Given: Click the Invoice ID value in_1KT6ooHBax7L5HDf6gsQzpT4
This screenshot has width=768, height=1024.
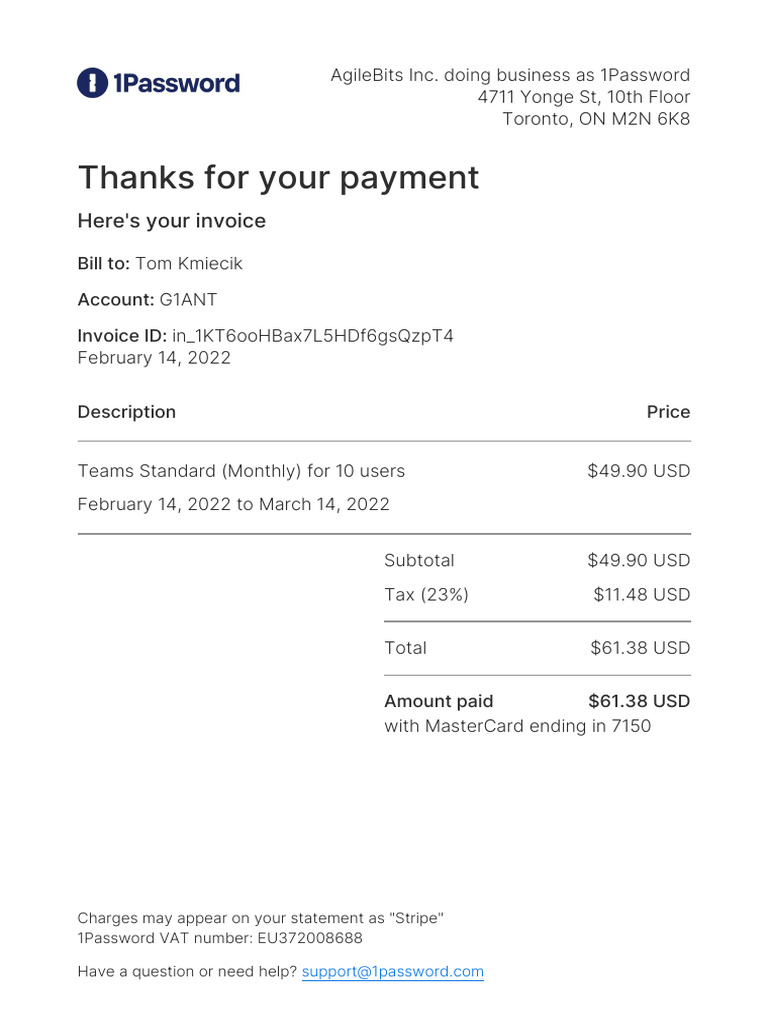Looking at the screenshot, I should click(x=313, y=336).
